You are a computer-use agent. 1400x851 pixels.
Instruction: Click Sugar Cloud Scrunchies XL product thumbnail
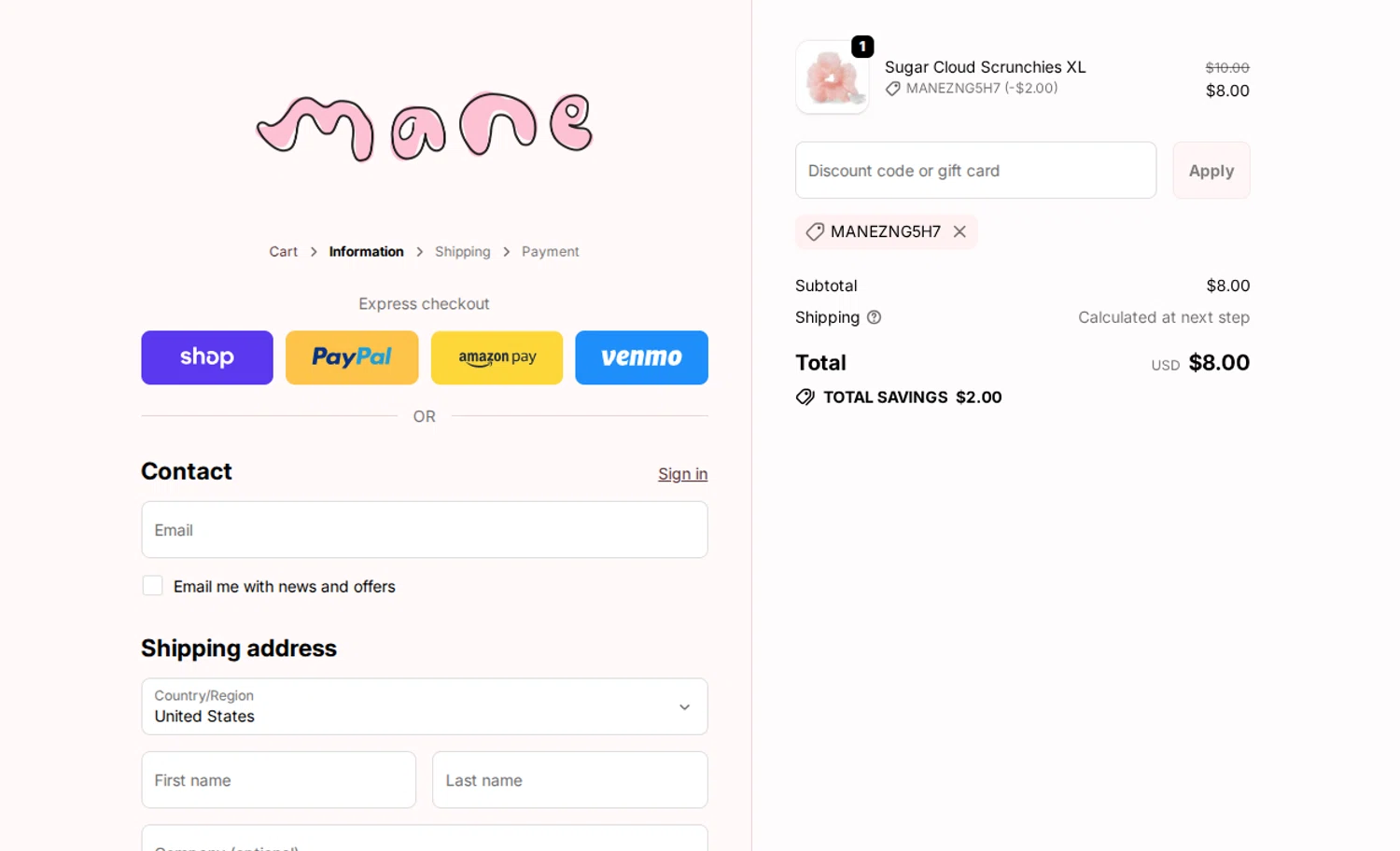coord(832,77)
